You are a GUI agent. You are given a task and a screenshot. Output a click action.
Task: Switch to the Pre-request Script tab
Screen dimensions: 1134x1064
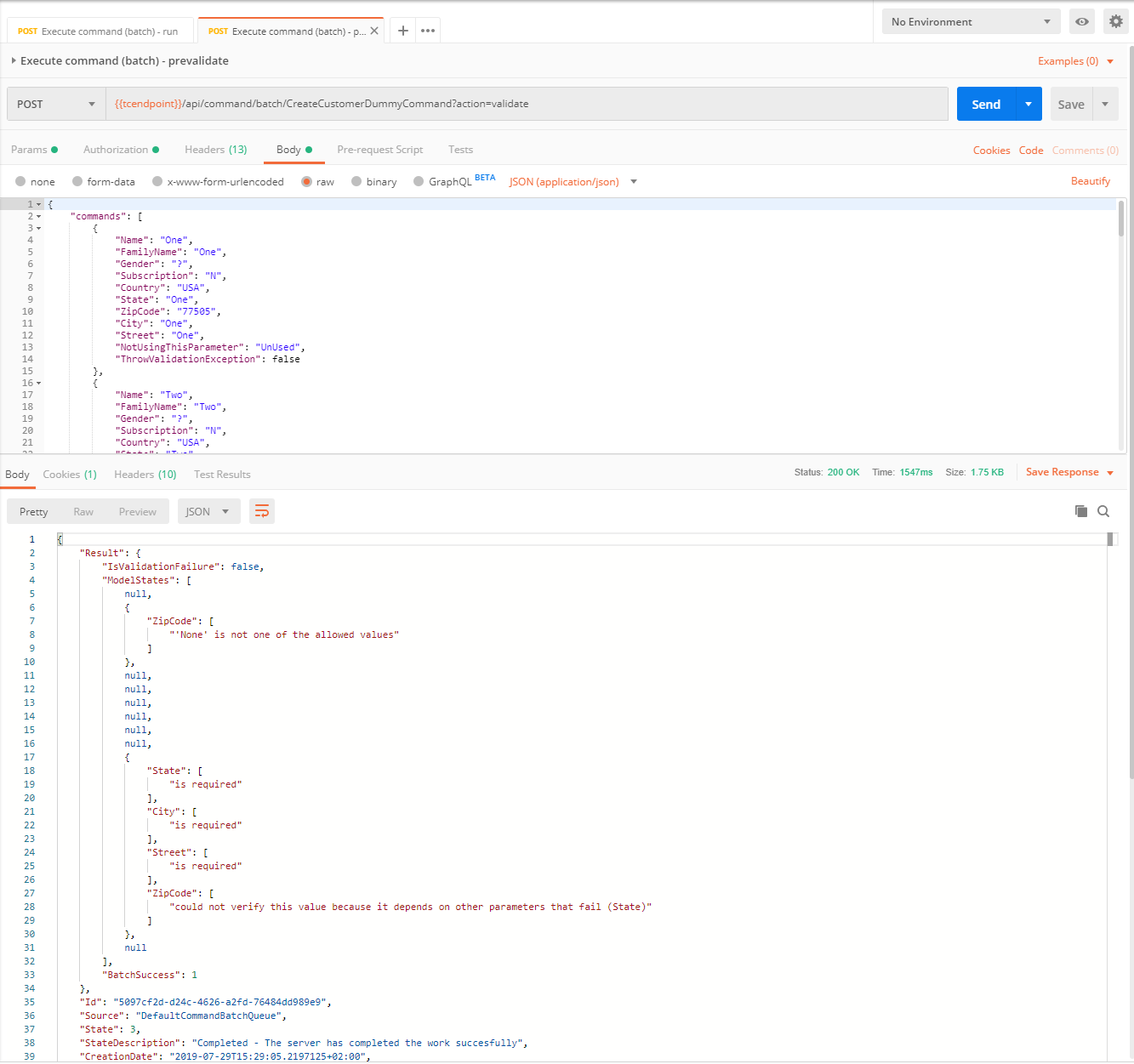[379, 150]
